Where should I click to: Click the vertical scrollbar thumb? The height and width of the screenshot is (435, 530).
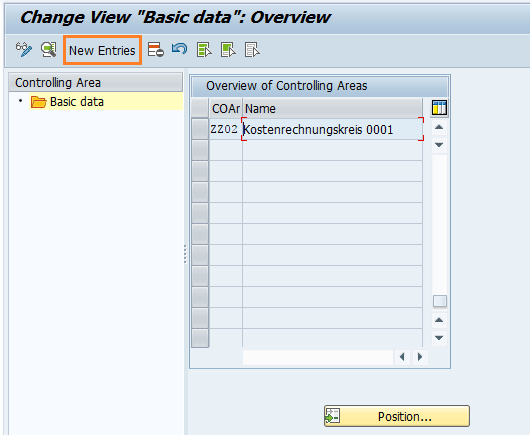pyautogui.click(x=439, y=301)
